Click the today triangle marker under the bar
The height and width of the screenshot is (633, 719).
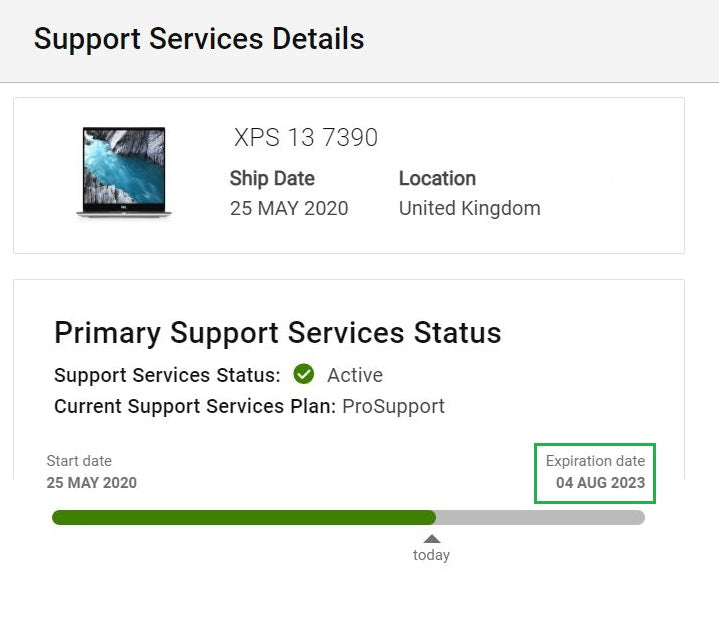click(x=431, y=539)
